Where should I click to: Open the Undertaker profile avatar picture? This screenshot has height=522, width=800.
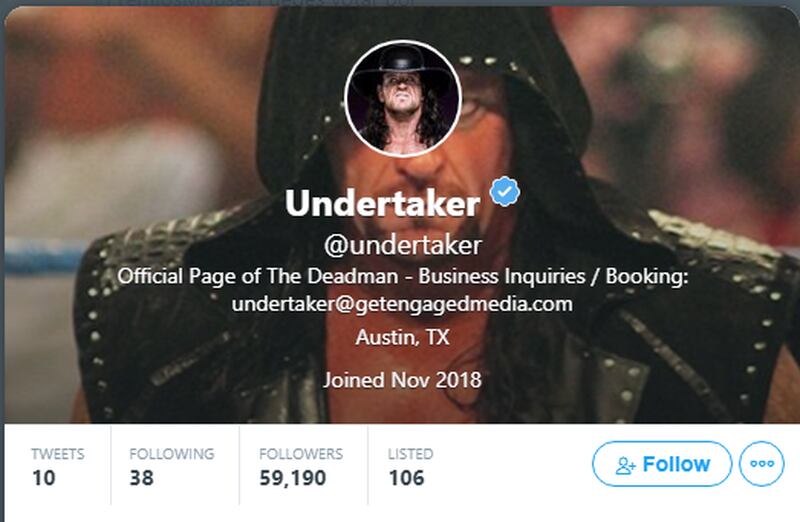[403, 98]
